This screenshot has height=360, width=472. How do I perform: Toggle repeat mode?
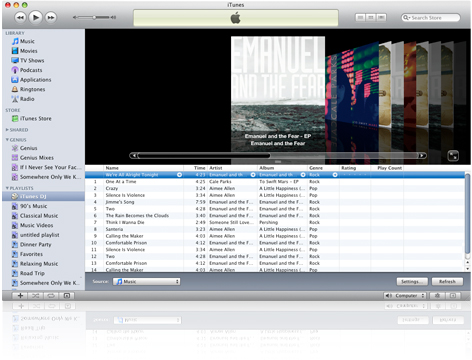[51, 296]
